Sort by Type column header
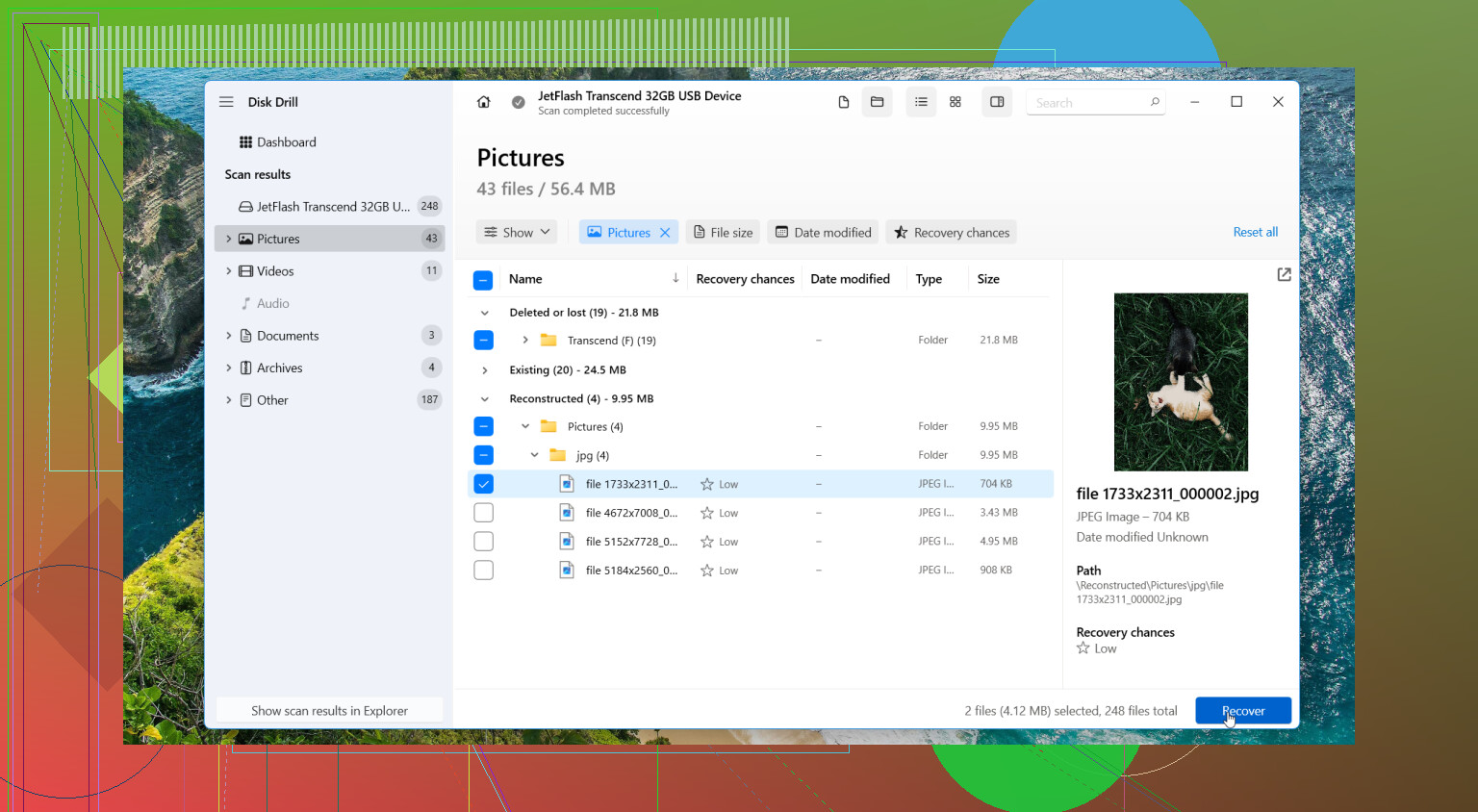1478x812 pixels. tap(929, 279)
